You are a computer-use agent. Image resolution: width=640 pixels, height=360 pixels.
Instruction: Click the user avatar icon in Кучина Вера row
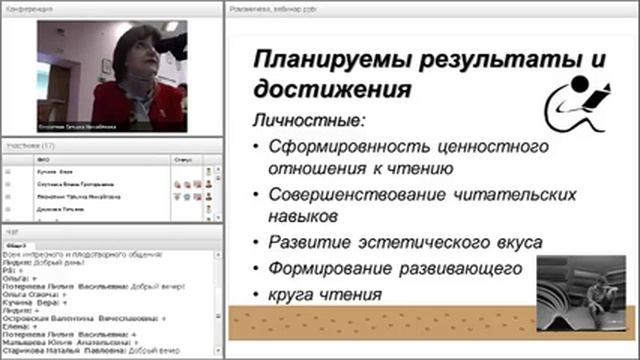pyautogui.click(x=209, y=172)
